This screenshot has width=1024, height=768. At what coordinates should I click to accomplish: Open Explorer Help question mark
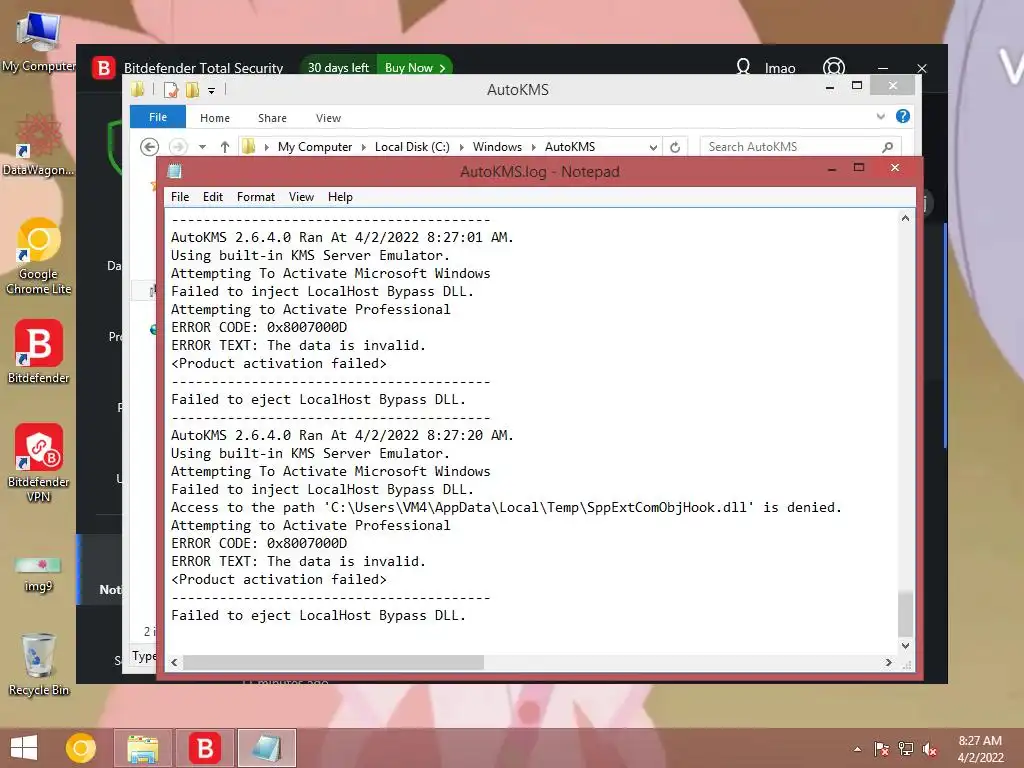pos(903,116)
